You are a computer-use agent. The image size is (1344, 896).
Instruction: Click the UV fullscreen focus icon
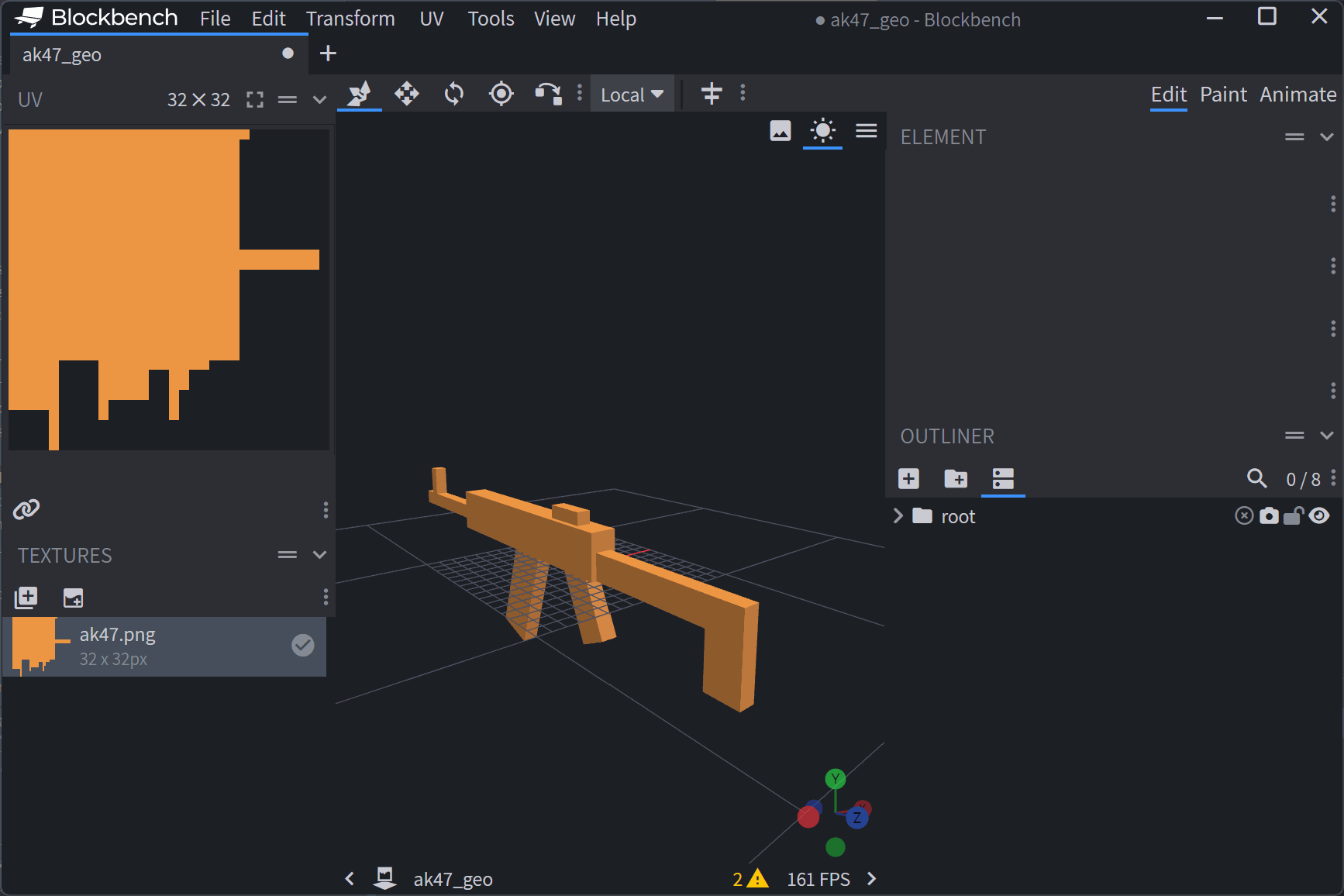click(255, 100)
